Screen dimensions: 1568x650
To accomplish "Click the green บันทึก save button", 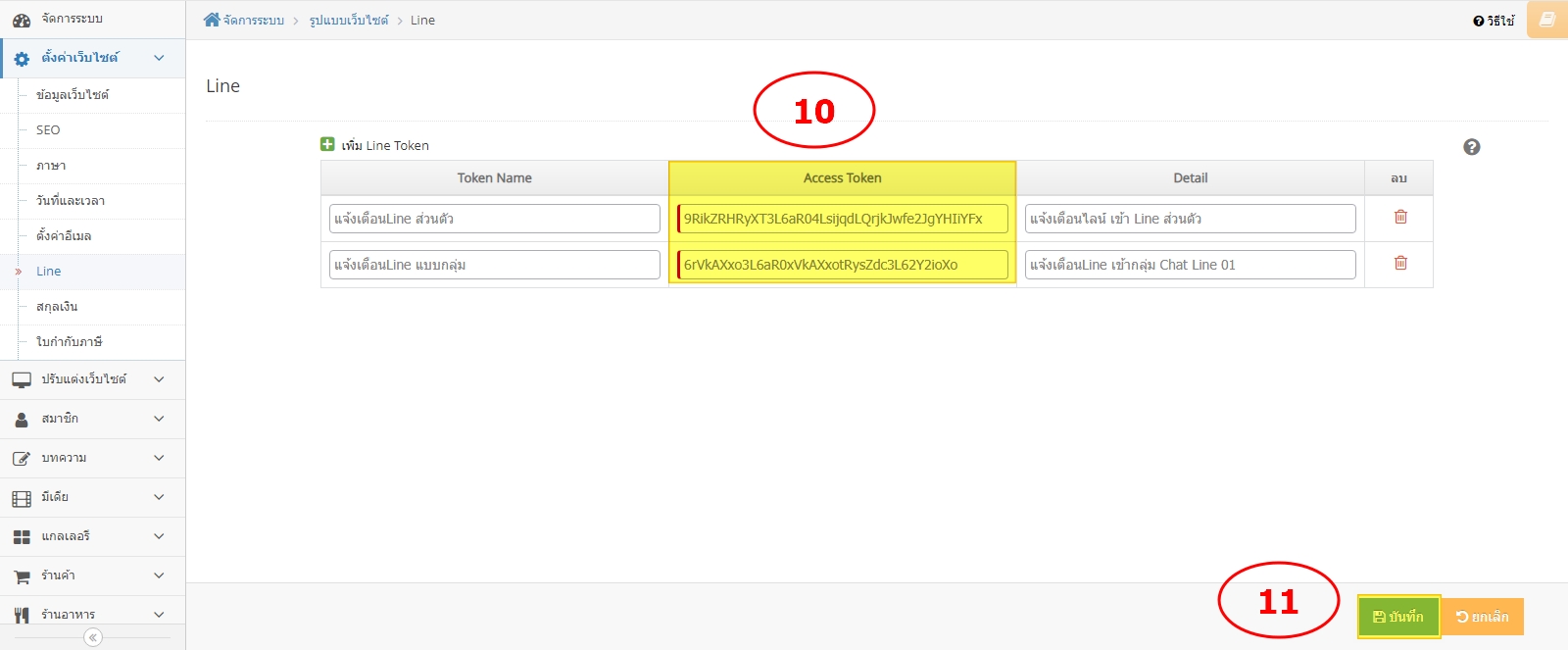I will coord(1398,617).
